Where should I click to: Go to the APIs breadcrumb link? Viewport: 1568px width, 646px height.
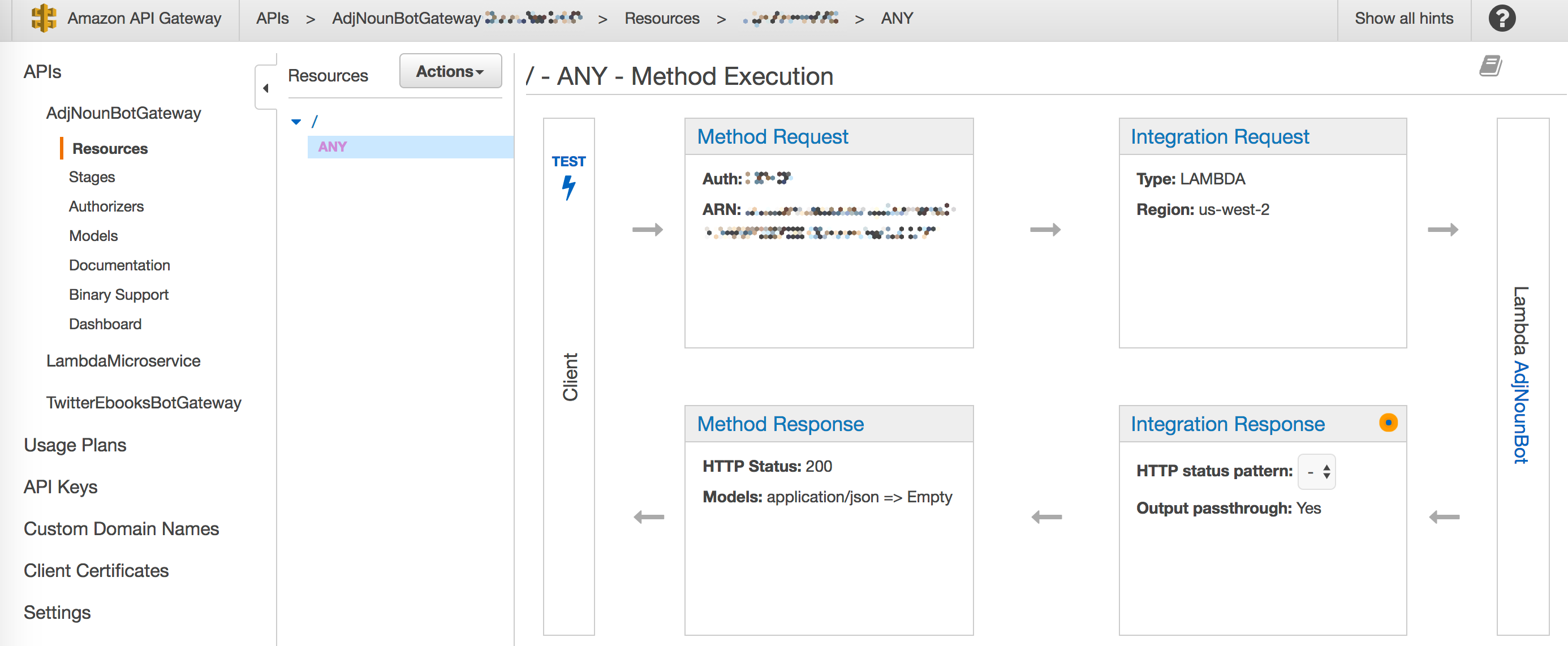click(x=272, y=18)
